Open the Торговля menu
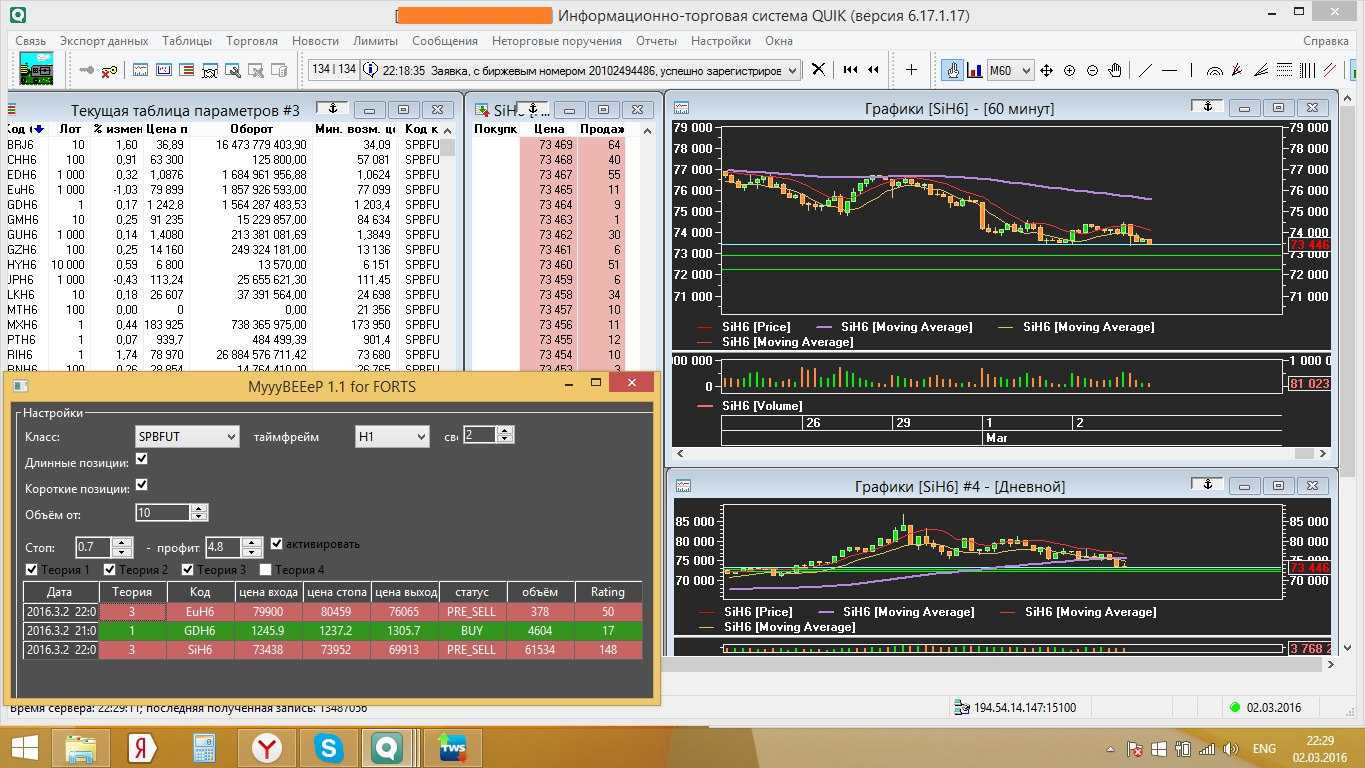 tap(252, 41)
